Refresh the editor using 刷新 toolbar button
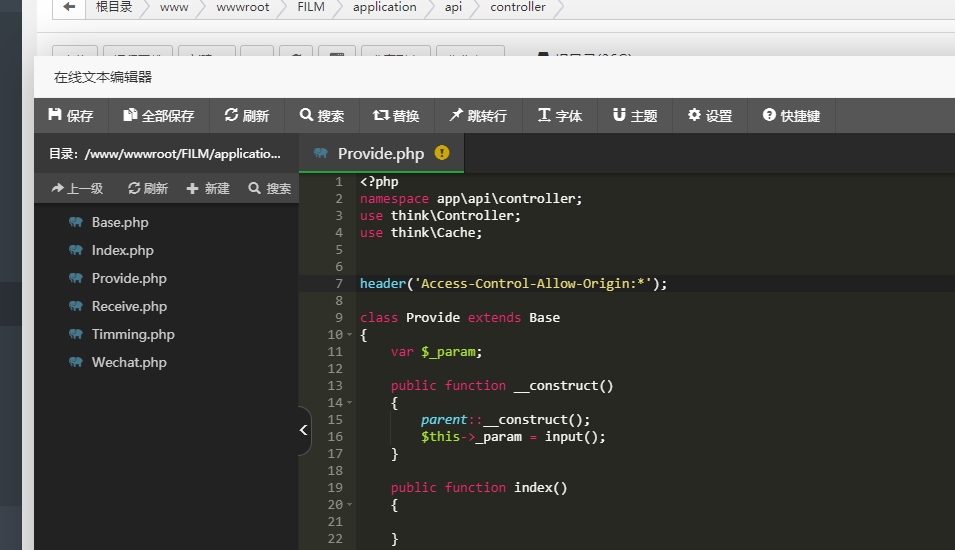The height and width of the screenshot is (550, 955). coord(247,116)
